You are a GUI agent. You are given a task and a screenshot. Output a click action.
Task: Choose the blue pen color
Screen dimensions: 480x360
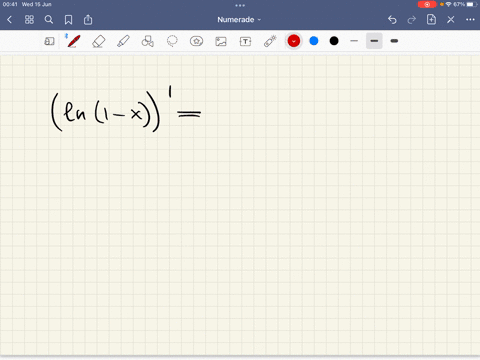[x=314, y=41]
